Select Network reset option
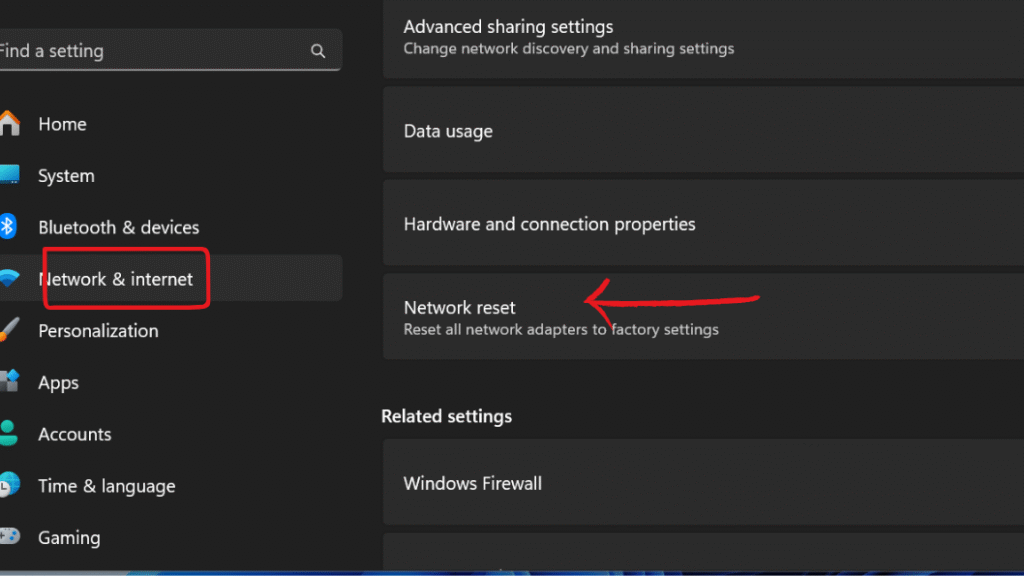The width and height of the screenshot is (1024, 576). 703,317
